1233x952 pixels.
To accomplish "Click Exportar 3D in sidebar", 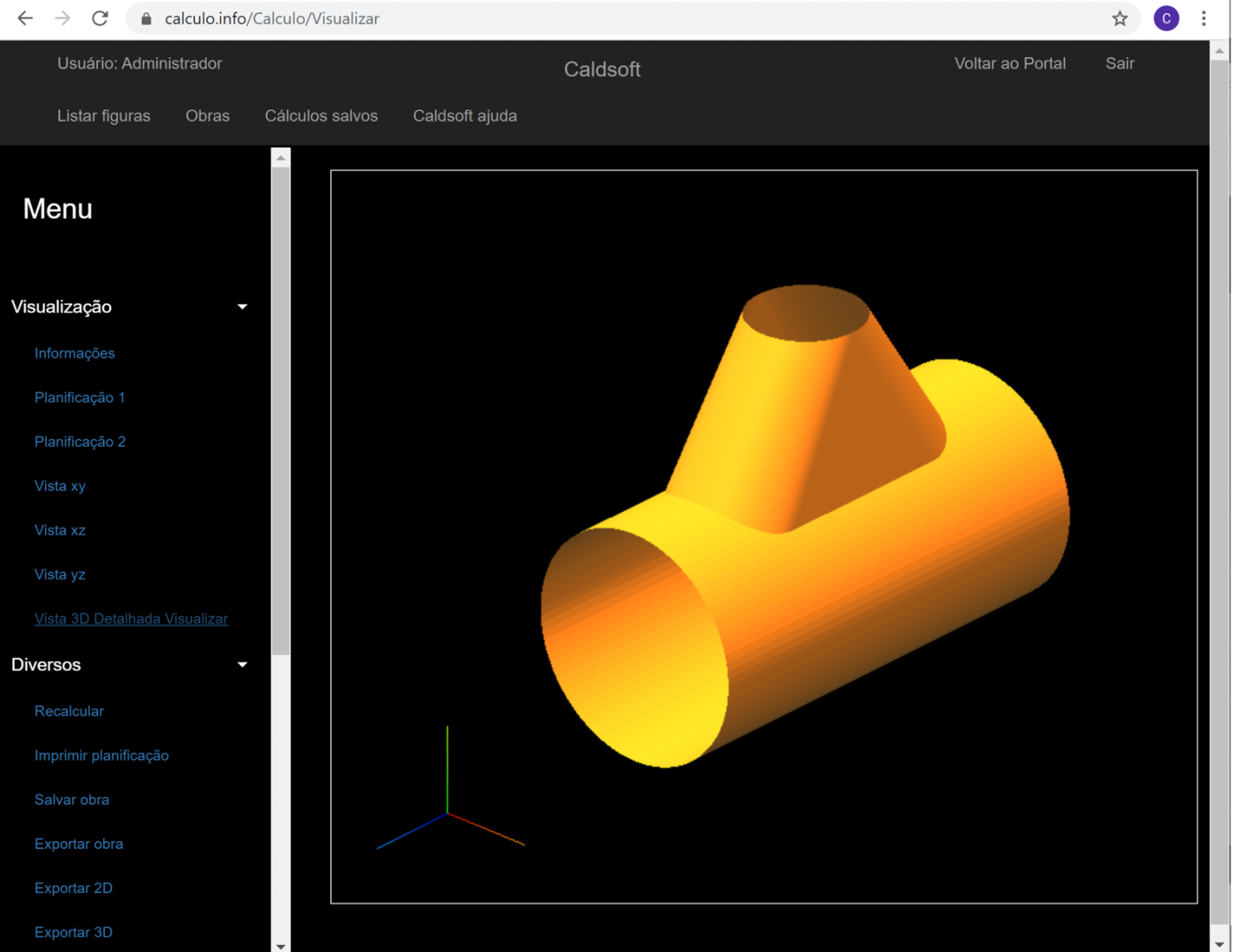I will [x=73, y=933].
